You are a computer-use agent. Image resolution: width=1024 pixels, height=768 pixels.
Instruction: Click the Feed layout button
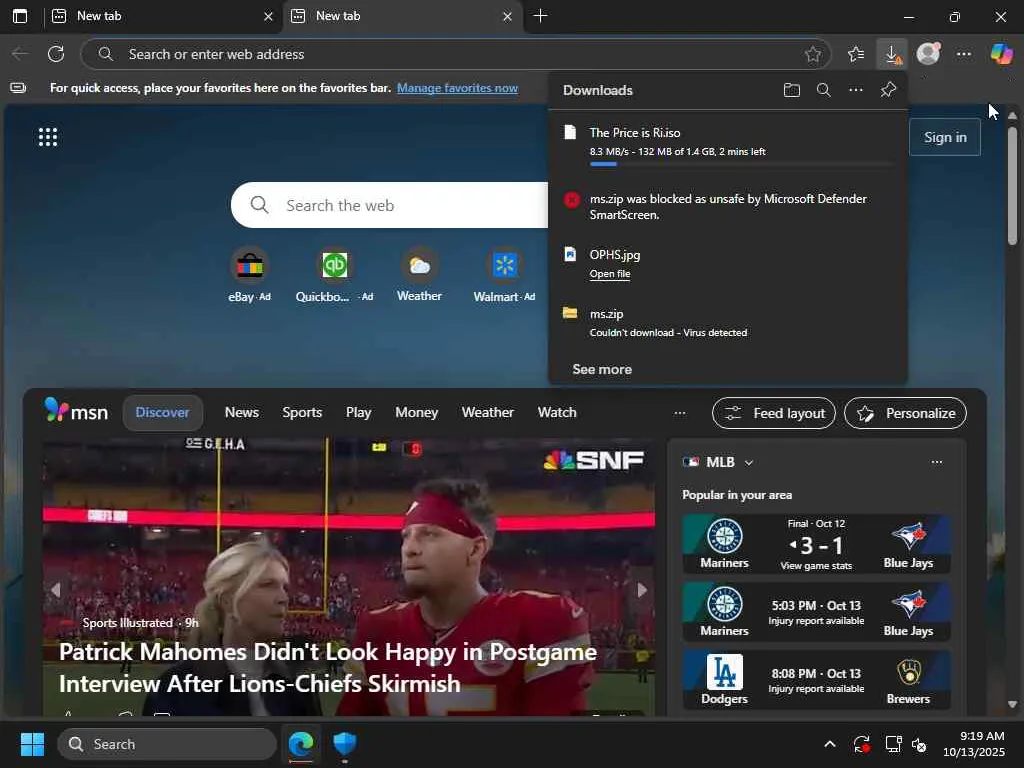(774, 413)
